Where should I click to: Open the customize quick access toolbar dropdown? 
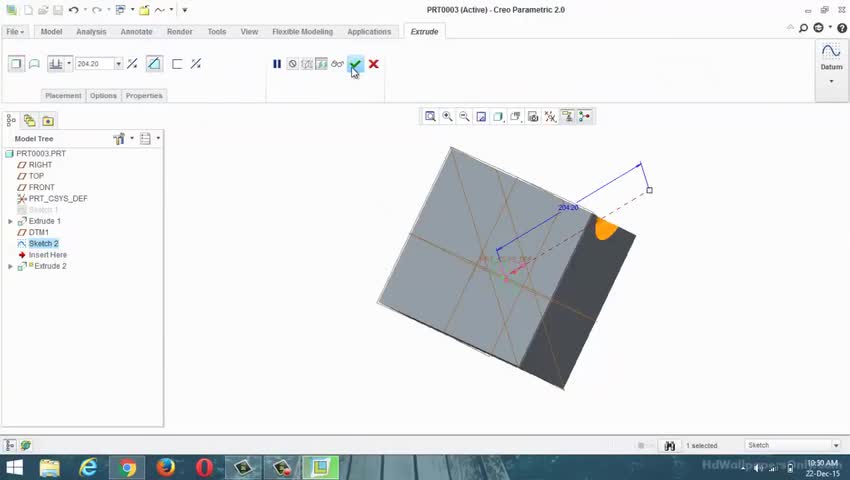pyautogui.click(x=184, y=10)
